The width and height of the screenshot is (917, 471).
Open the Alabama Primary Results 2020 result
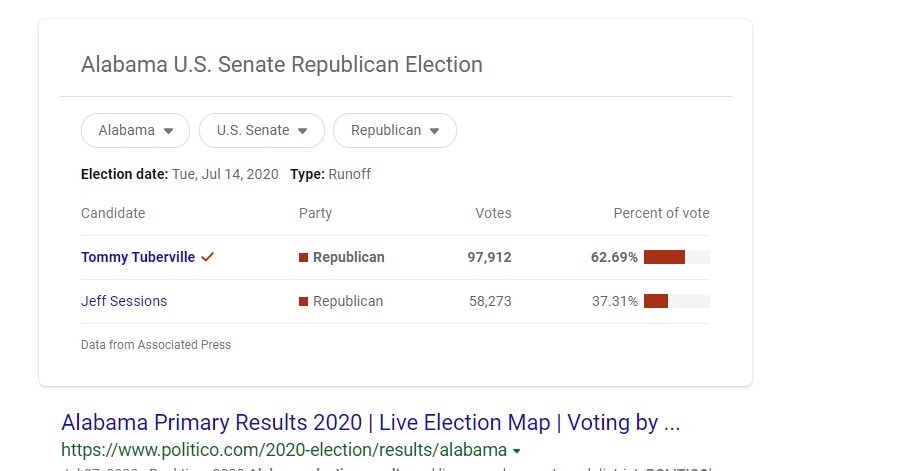tap(370, 423)
